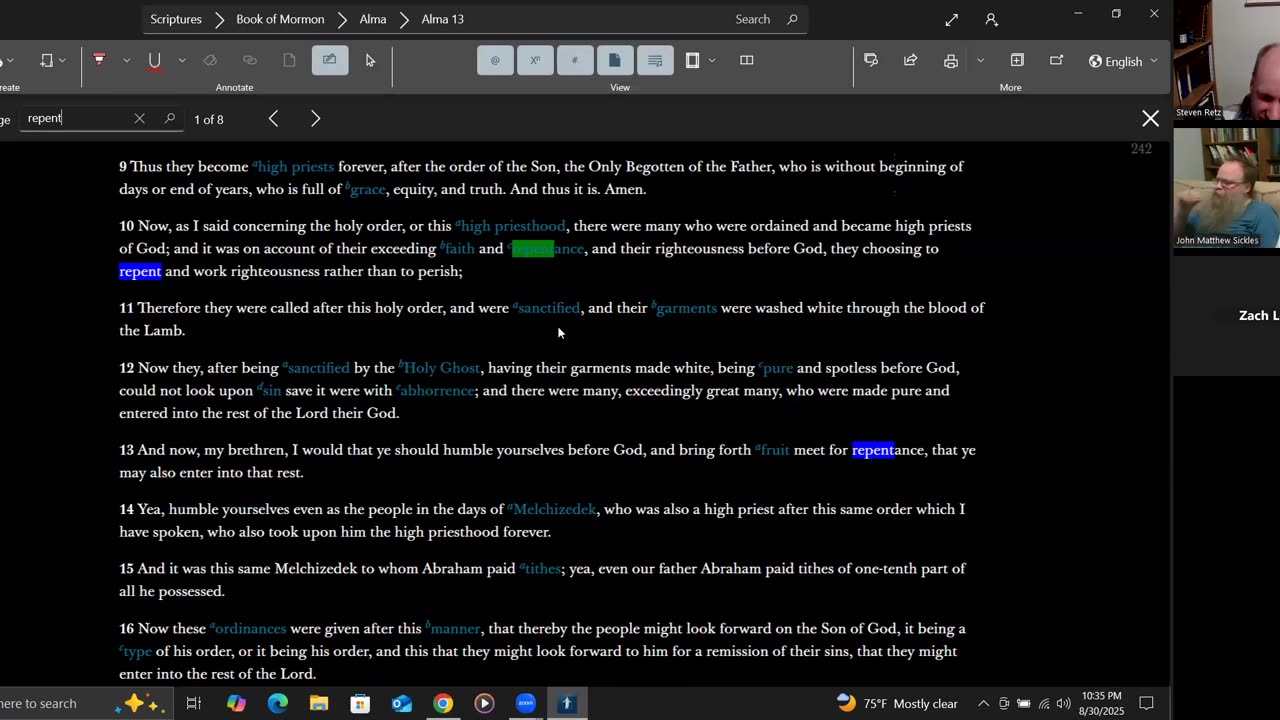Navigate to Alma breadcrumb
Screen dimensions: 1280x720
tap(373, 19)
